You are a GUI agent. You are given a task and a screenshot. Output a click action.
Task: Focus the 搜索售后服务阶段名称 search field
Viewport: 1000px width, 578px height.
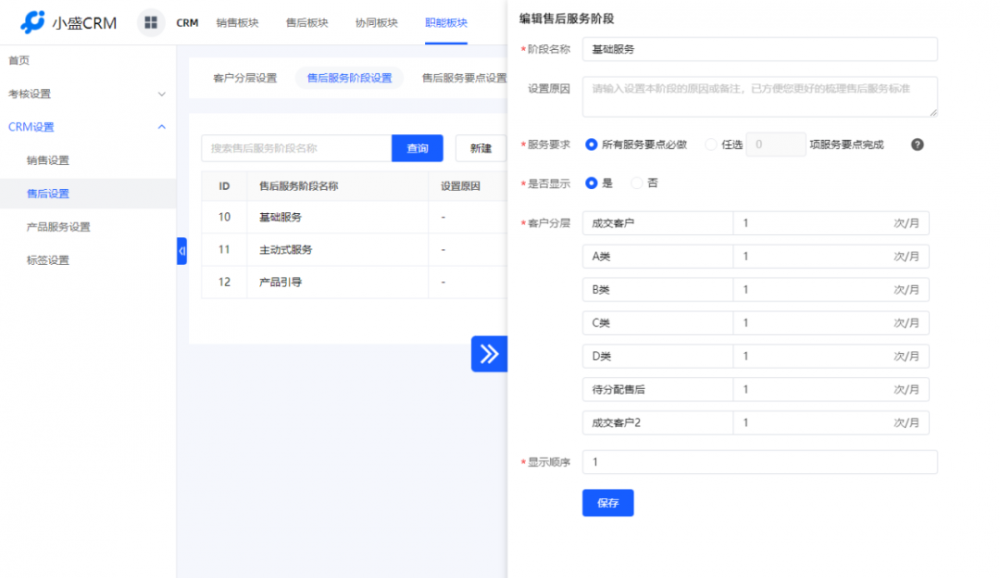click(x=296, y=148)
